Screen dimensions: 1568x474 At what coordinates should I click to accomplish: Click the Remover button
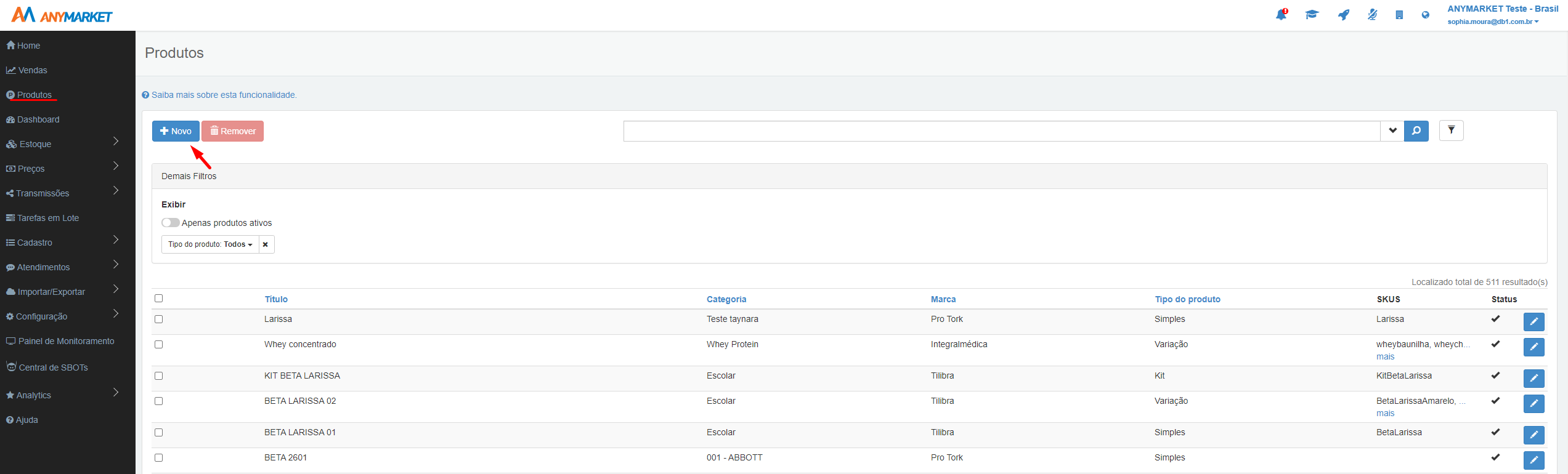point(232,131)
